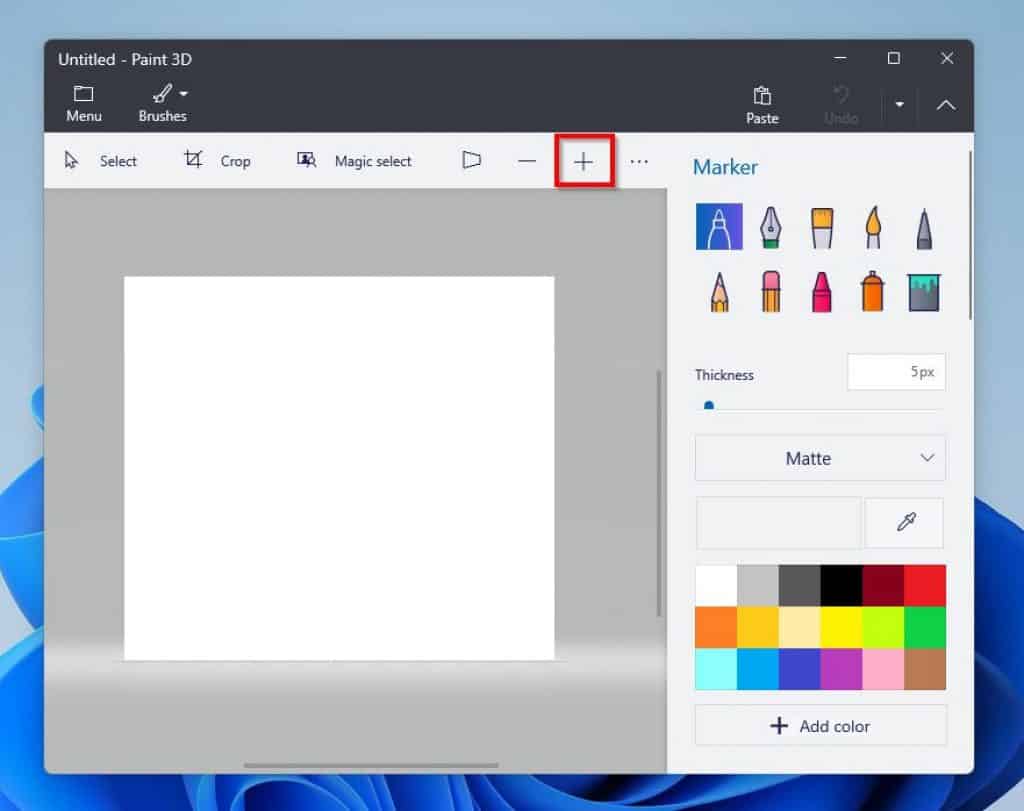Viewport: 1024px width, 811px height.
Task: Select the Brushes tool
Action: point(162,104)
